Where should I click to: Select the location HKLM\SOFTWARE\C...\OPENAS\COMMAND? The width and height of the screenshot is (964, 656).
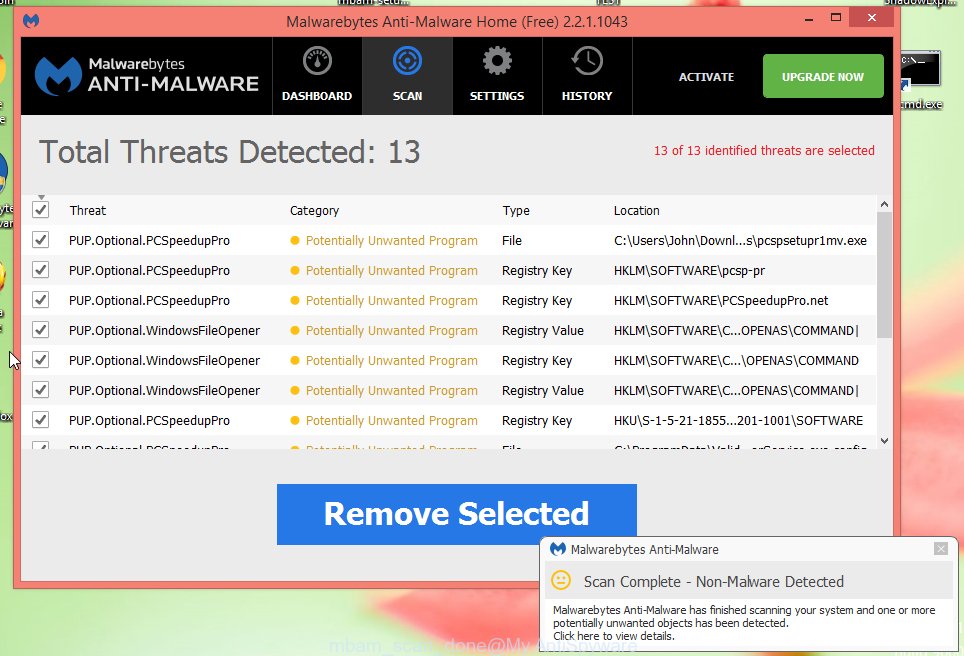click(736, 360)
